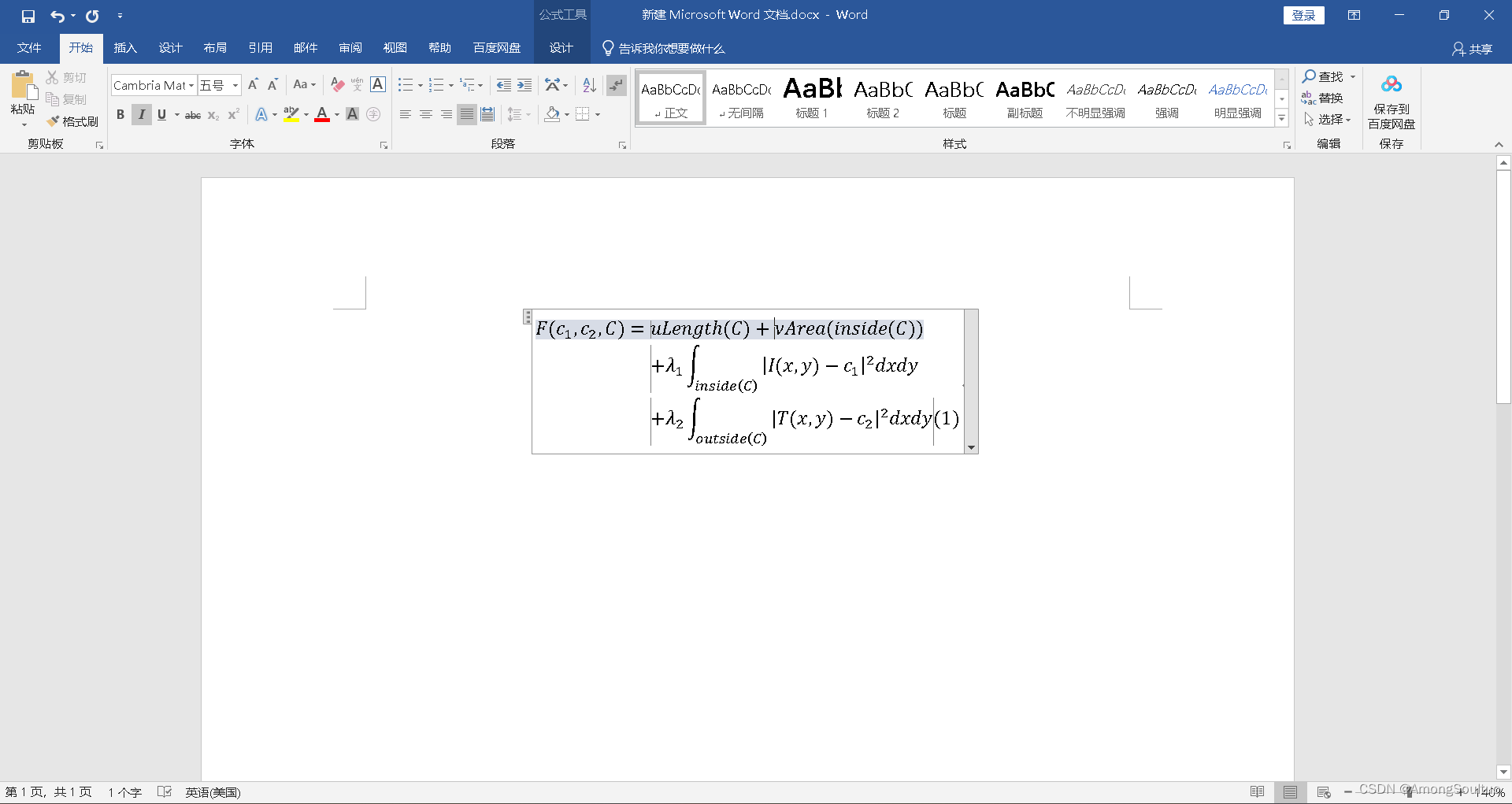Screen dimensions: 1512x804
Task: Open the borders dropdown arrow
Action: 598,114
